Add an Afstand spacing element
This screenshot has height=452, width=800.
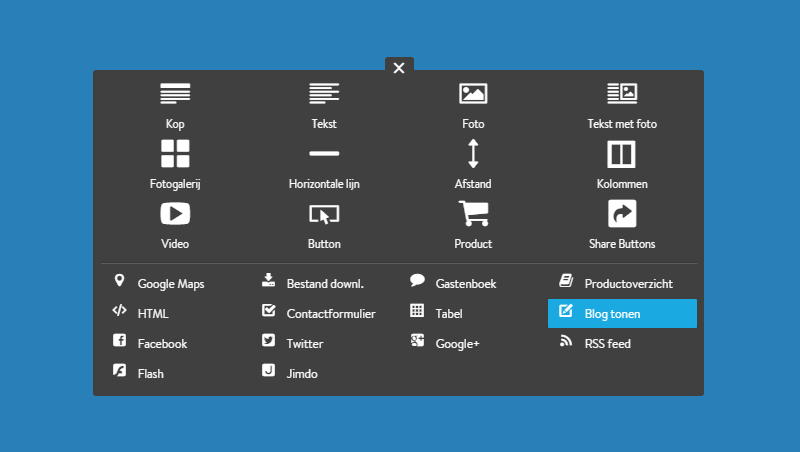click(473, 165)
